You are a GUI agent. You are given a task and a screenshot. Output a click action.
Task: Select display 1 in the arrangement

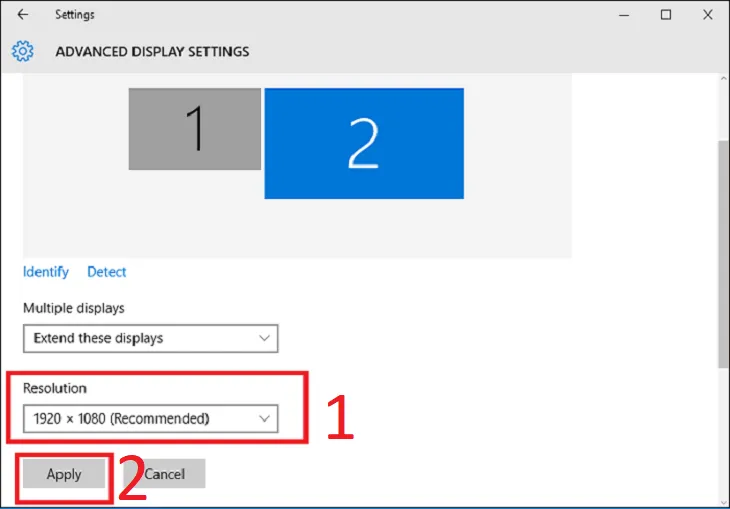point(194,129)
